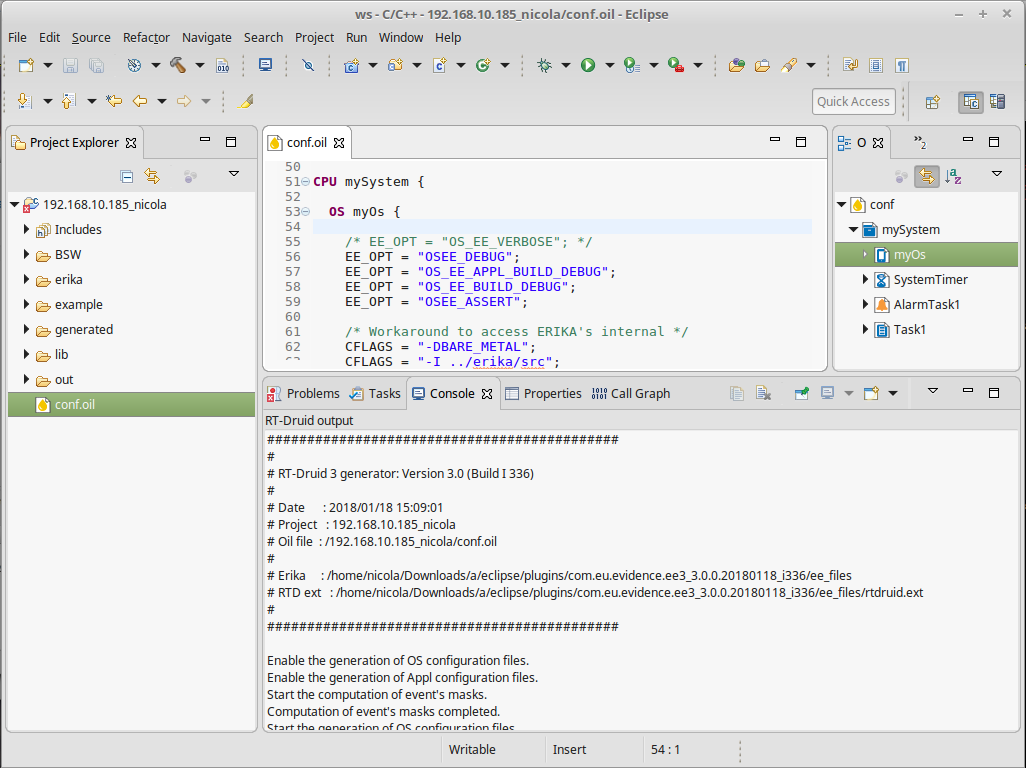Click the Open Type folder icon

point(737,65)
